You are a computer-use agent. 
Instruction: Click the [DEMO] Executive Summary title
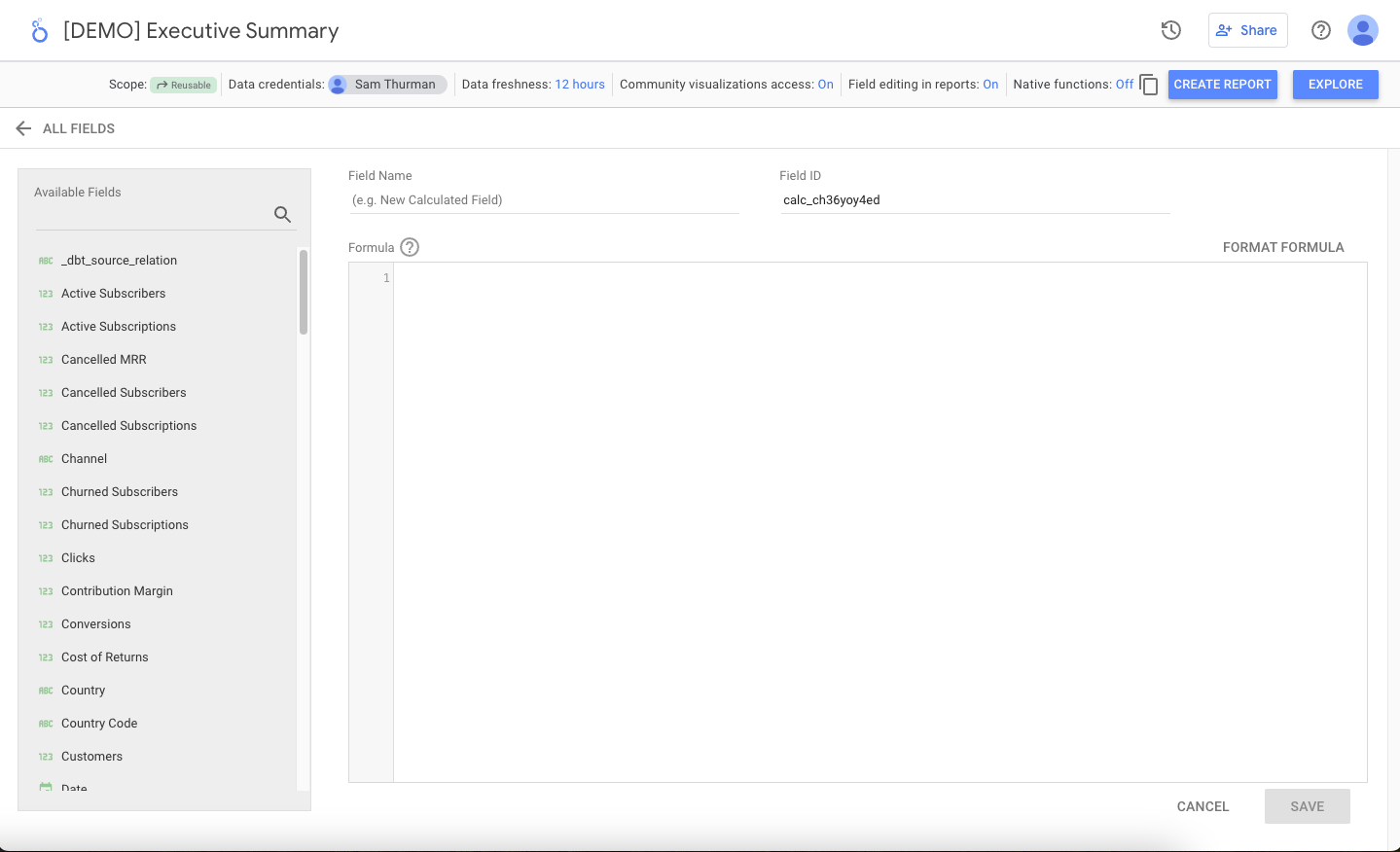[201, 31]
